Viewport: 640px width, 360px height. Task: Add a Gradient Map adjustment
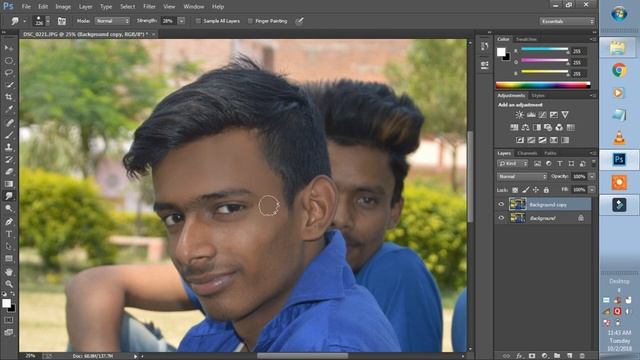point(565,140)
